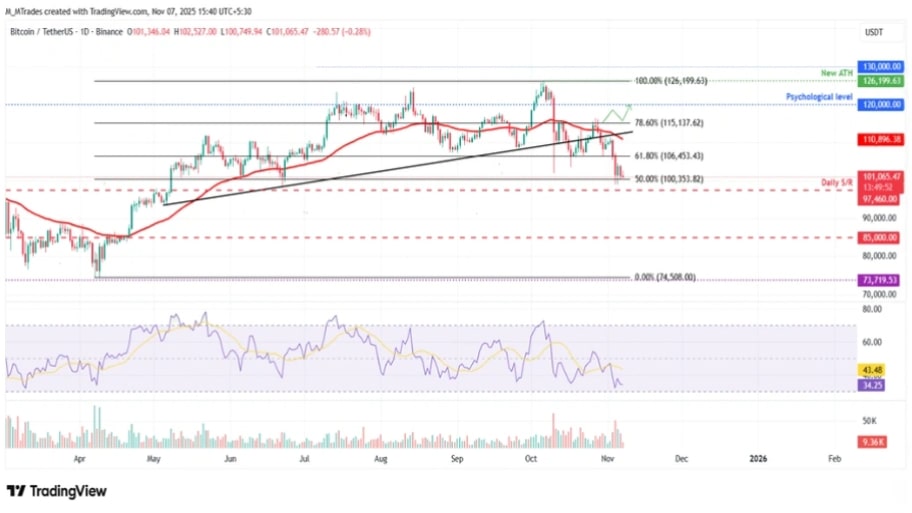
Task: Click the purple 34.25 RSI value tag
Action: click(870, 383)
